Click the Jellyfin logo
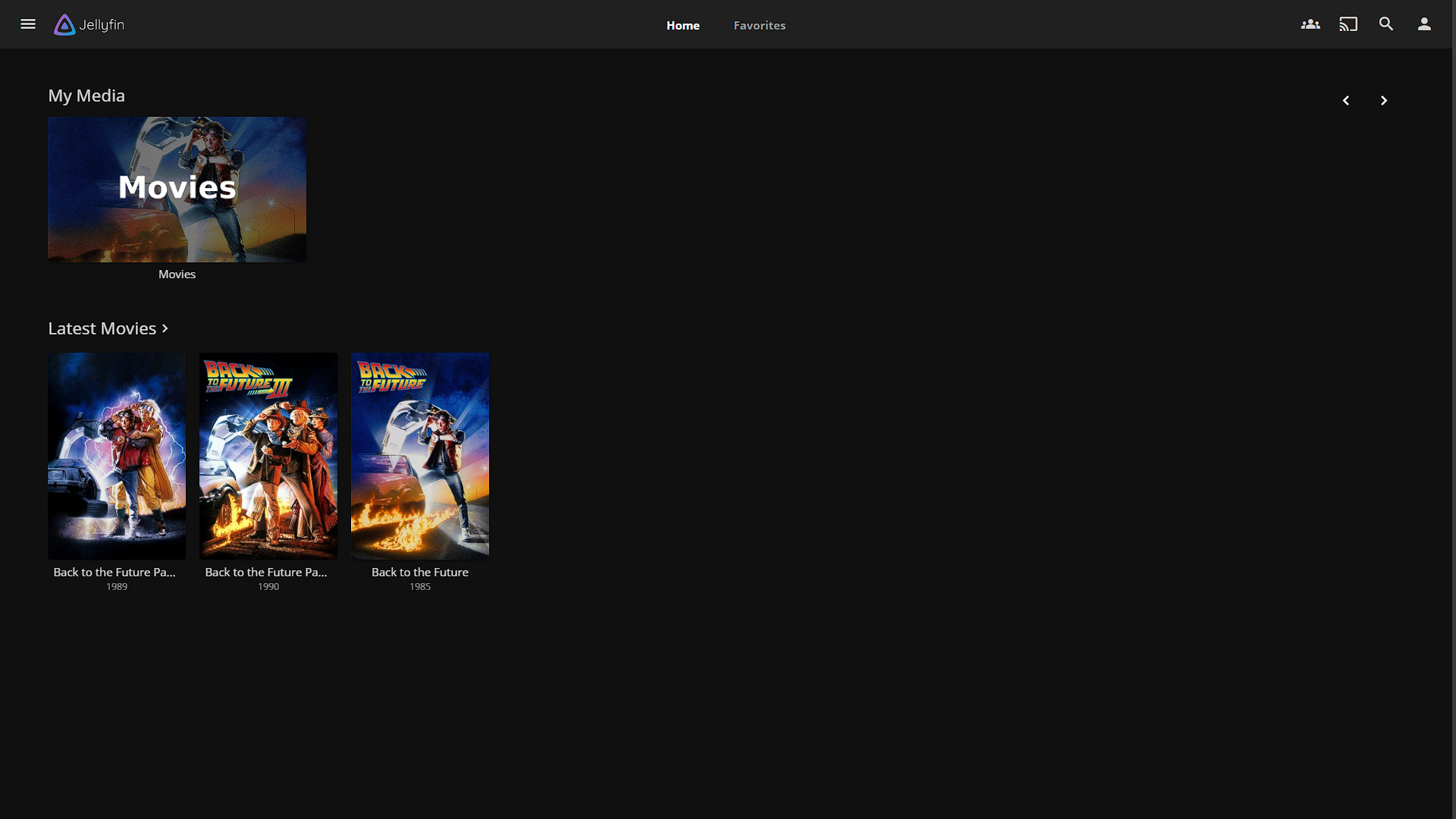The image size is (1456, 819). pos(89,24)
